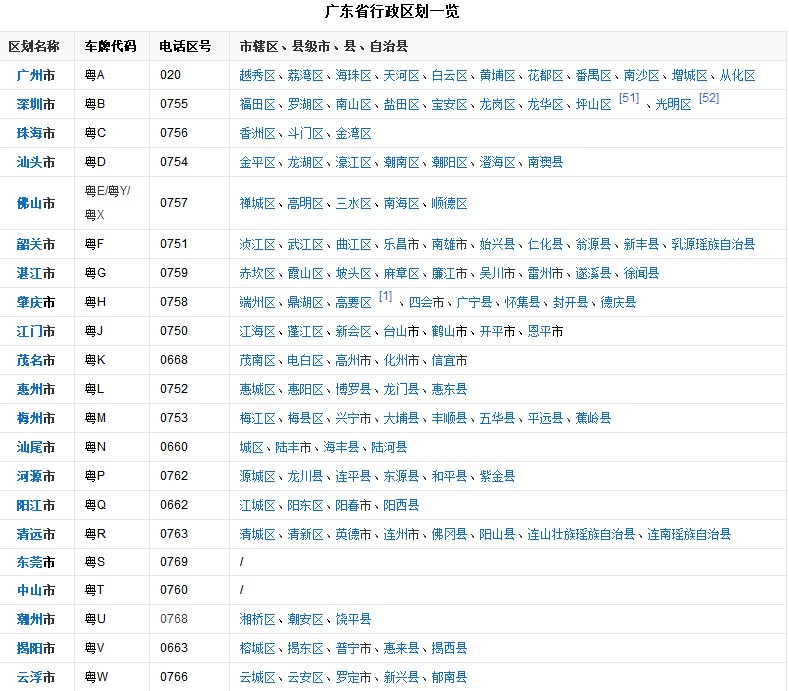The width and height of the screenshot is (789, 691).
Task: Click the 紫金县 county link
Action: point(497,476)
